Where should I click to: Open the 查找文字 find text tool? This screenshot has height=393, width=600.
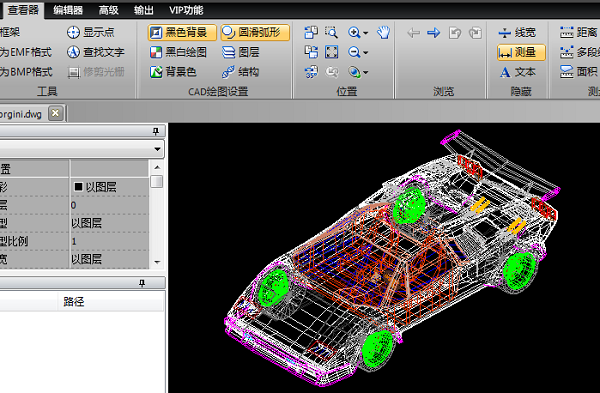pos(96,52)
